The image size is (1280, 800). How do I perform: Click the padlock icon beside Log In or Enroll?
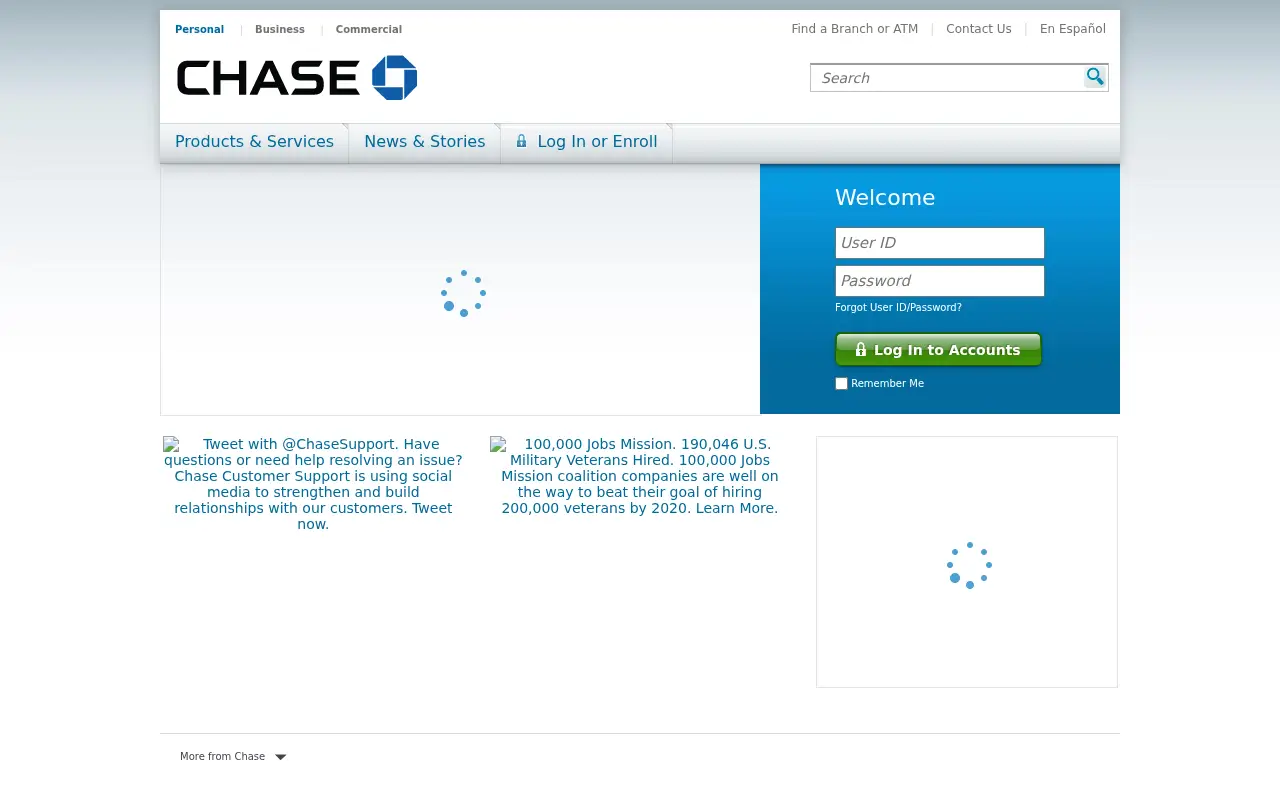pos(521,141)
